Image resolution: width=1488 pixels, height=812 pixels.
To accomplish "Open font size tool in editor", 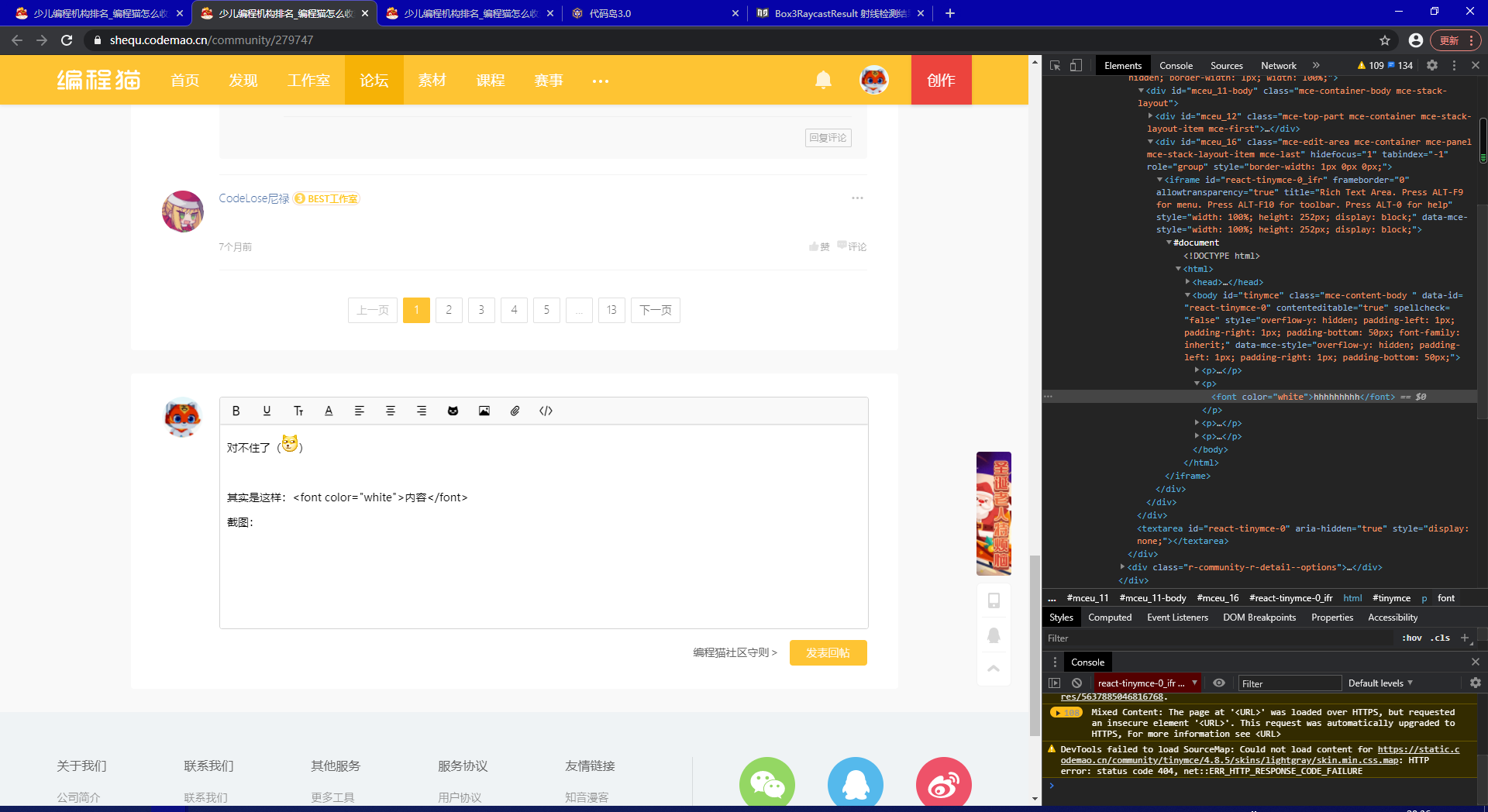I will (298, 411).
